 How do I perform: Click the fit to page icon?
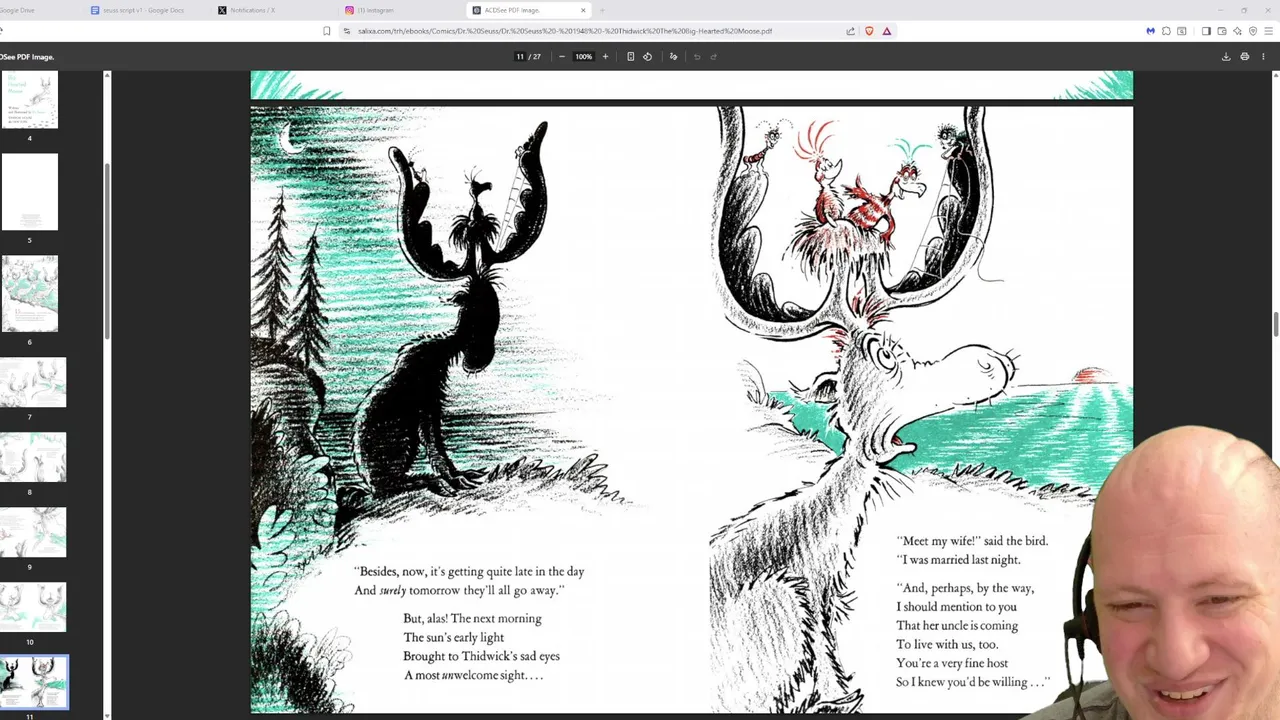point(630,56)
